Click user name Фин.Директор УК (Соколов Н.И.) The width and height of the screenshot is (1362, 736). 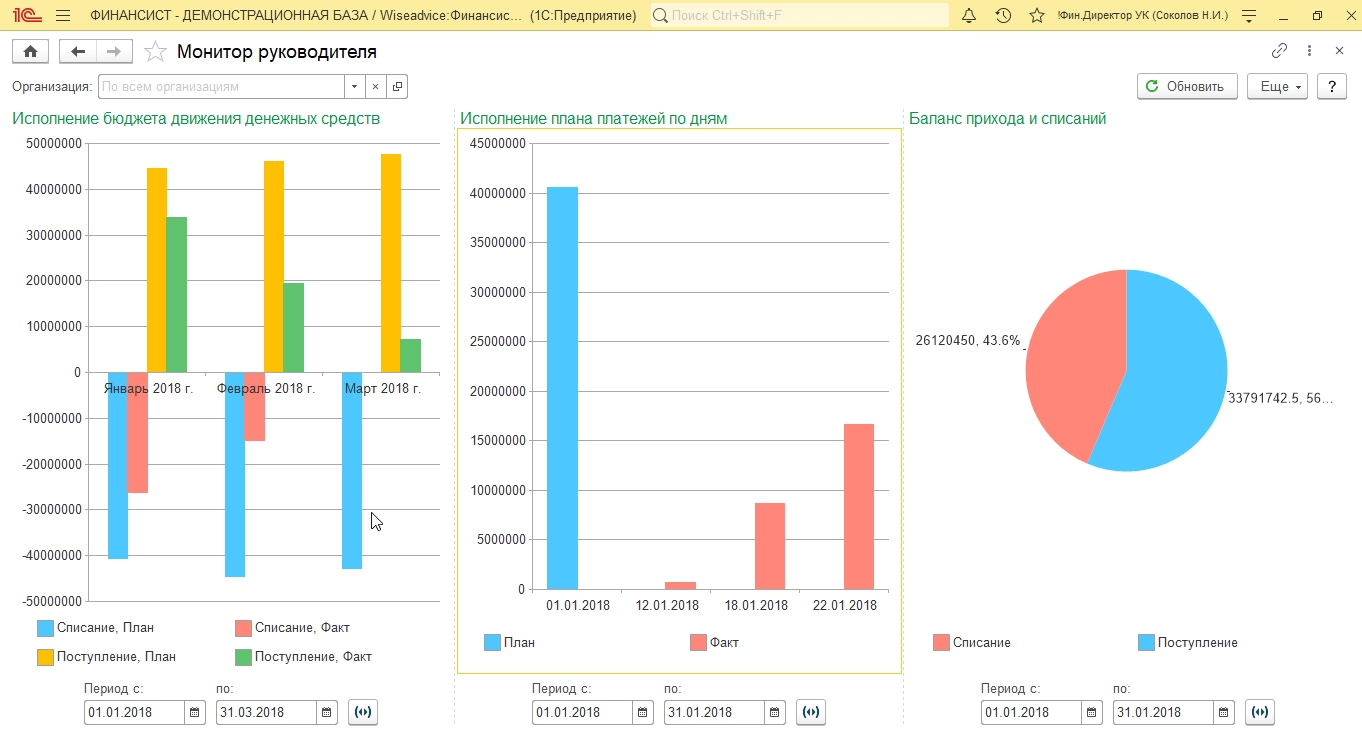(x=1142, y=16)
